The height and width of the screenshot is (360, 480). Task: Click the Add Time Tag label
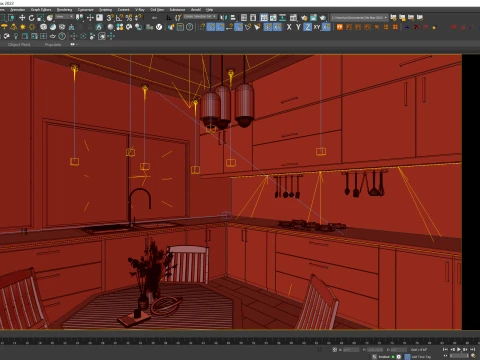point(421,357)
